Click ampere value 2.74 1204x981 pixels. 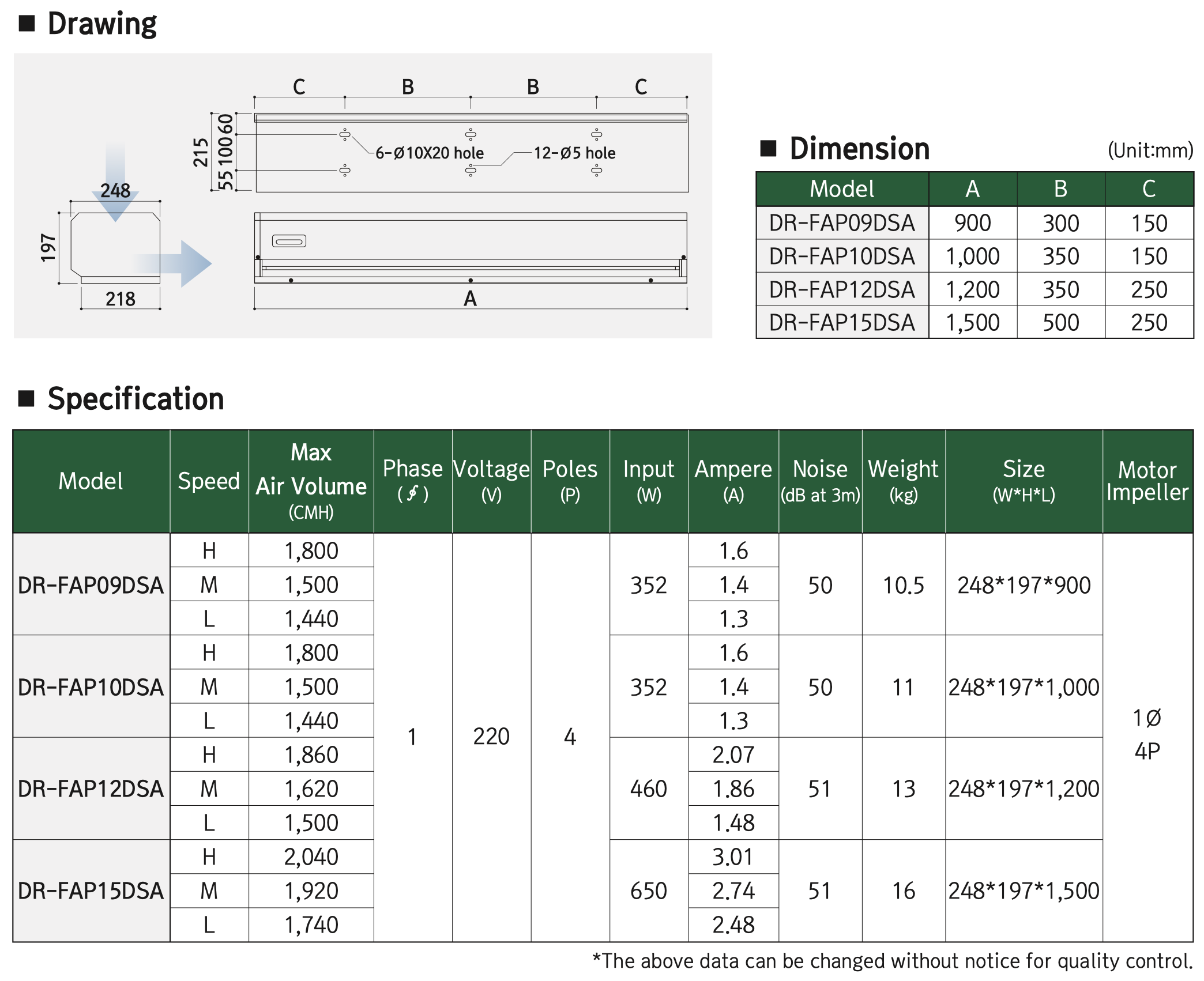733,891
